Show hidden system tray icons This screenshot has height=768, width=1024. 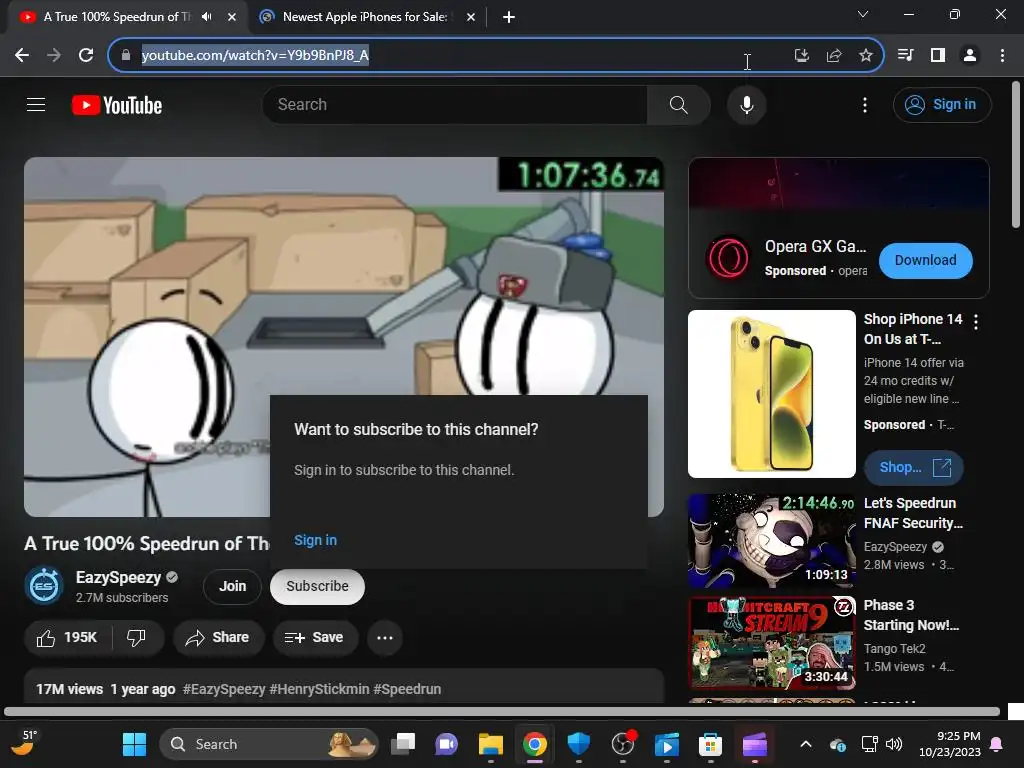click(x=806, y=744)
